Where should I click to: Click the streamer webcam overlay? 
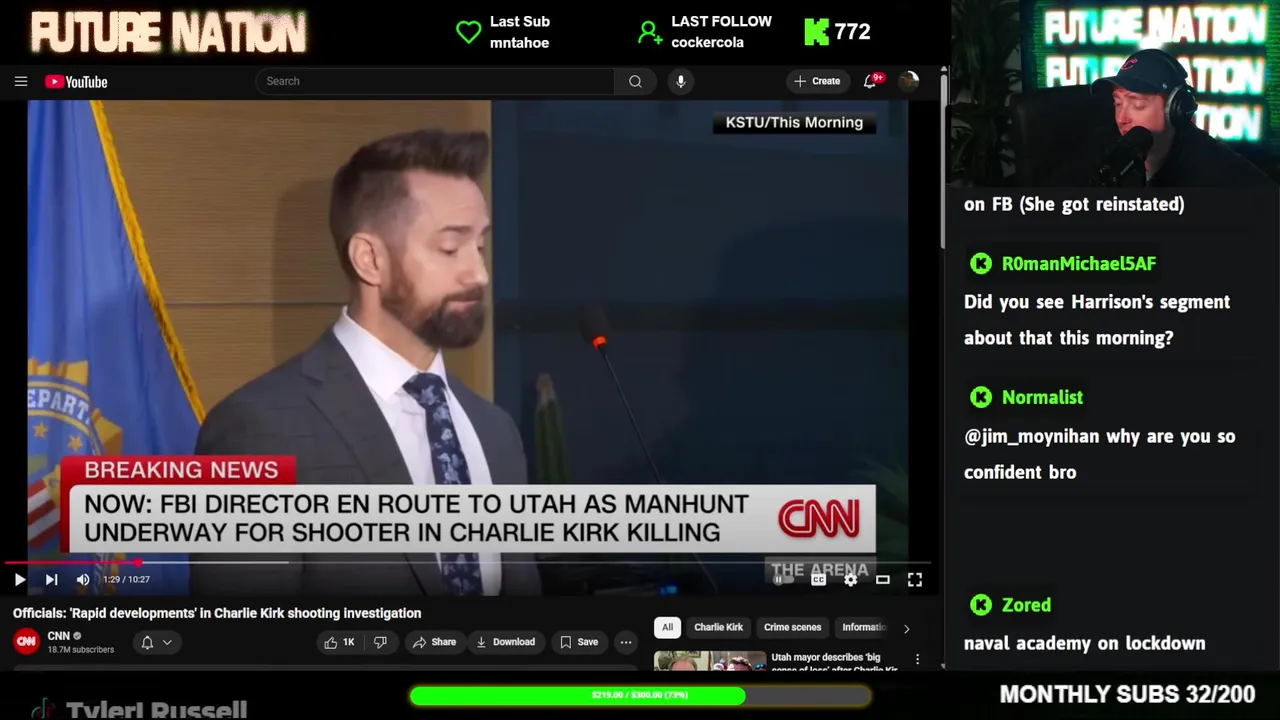[1115, 93]
